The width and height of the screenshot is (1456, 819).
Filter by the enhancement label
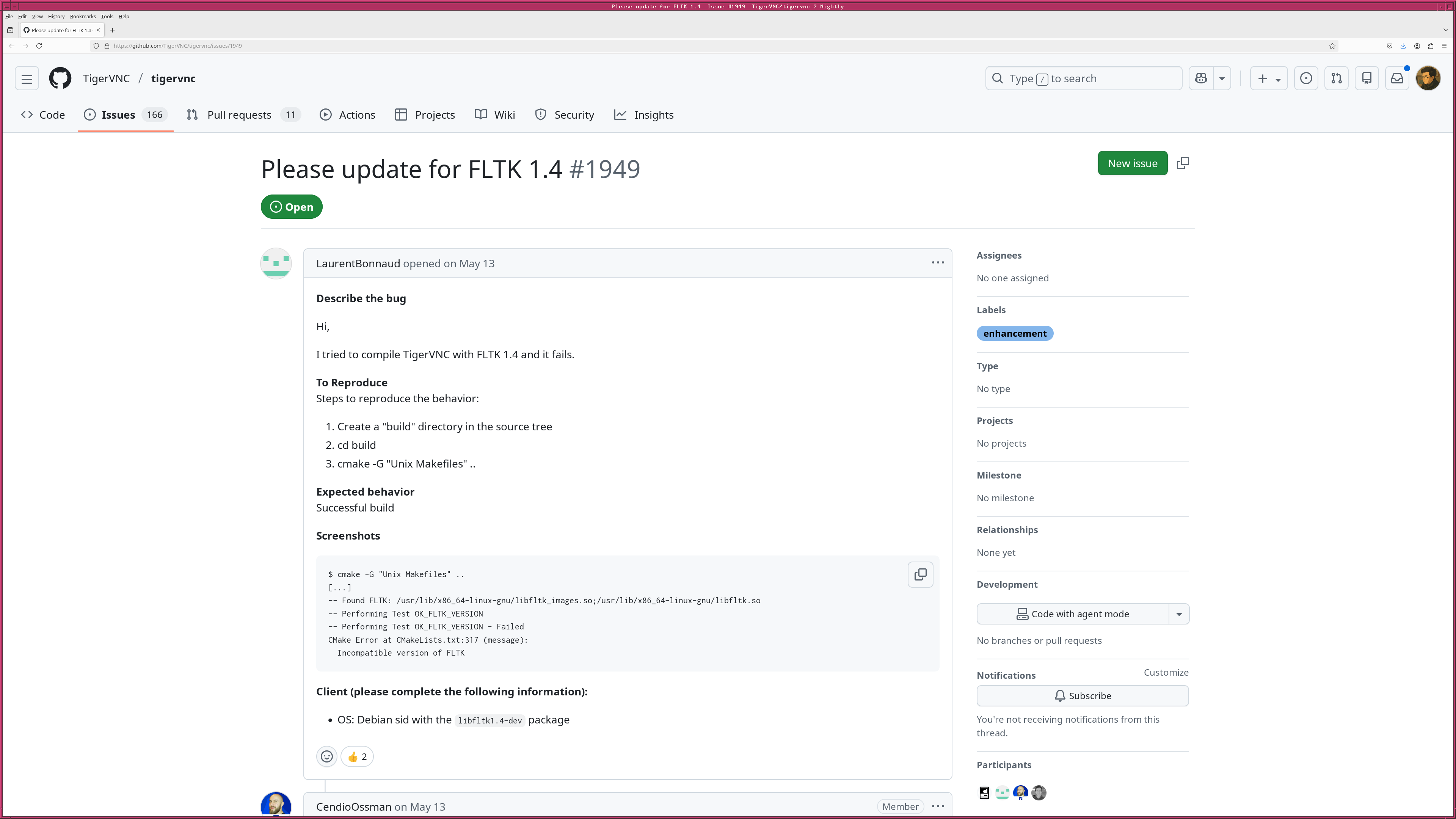pos(1015,334)
